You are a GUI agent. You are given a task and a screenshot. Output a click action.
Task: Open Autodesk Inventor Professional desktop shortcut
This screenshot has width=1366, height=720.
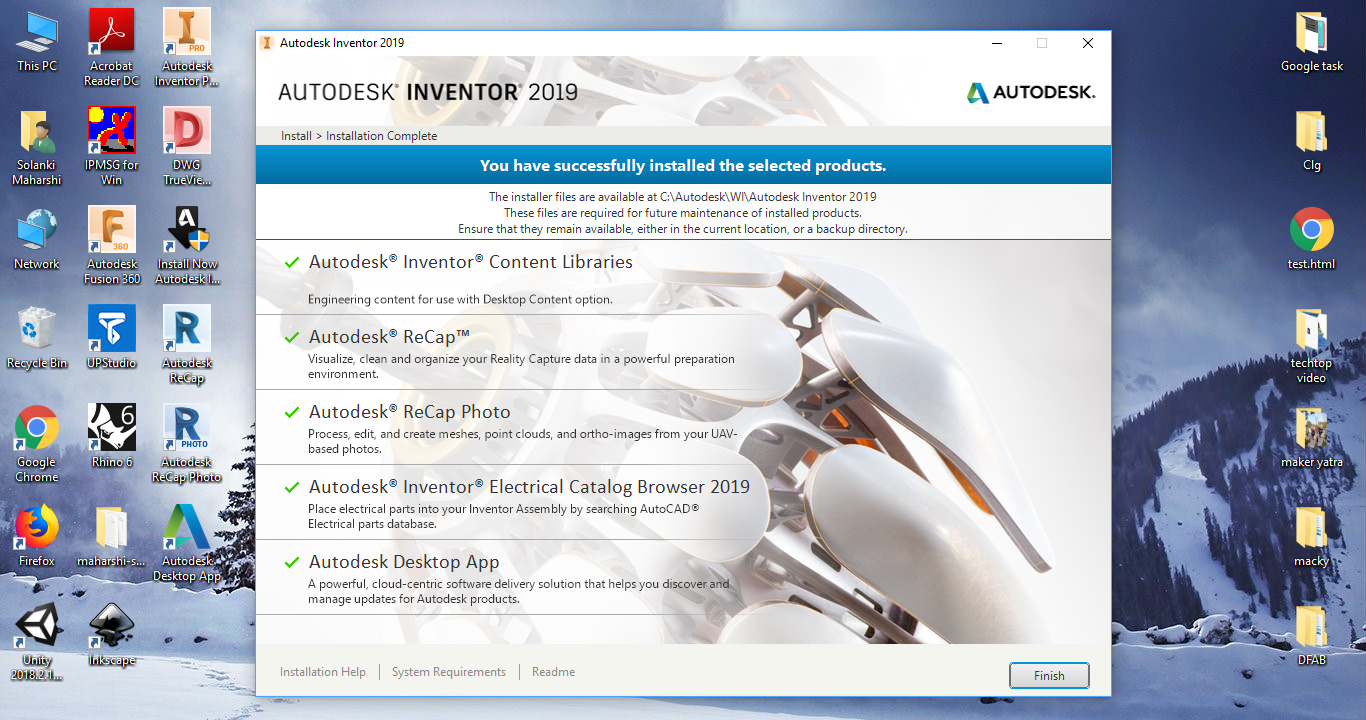click(x=187, y=48)
